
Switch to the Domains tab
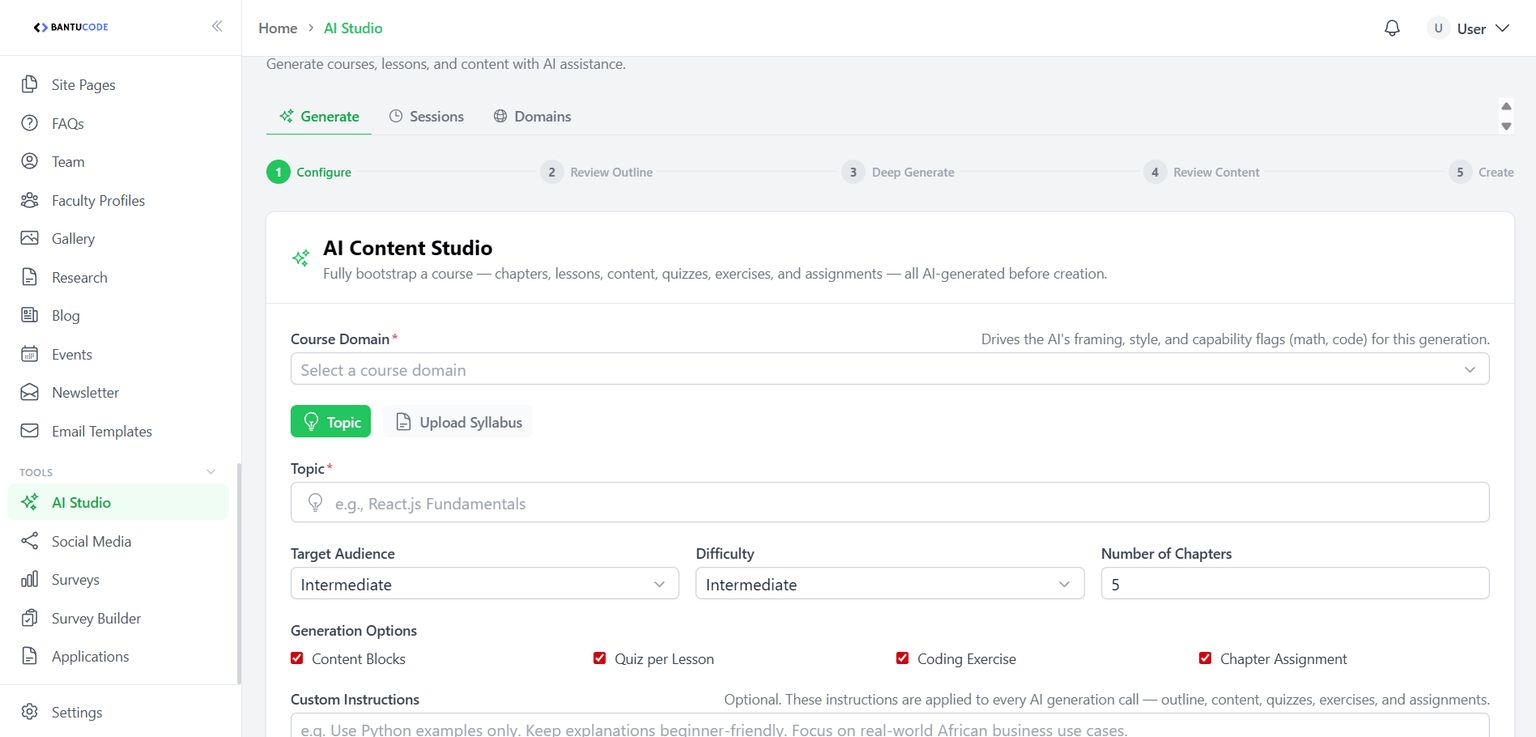tap(532, 116)
